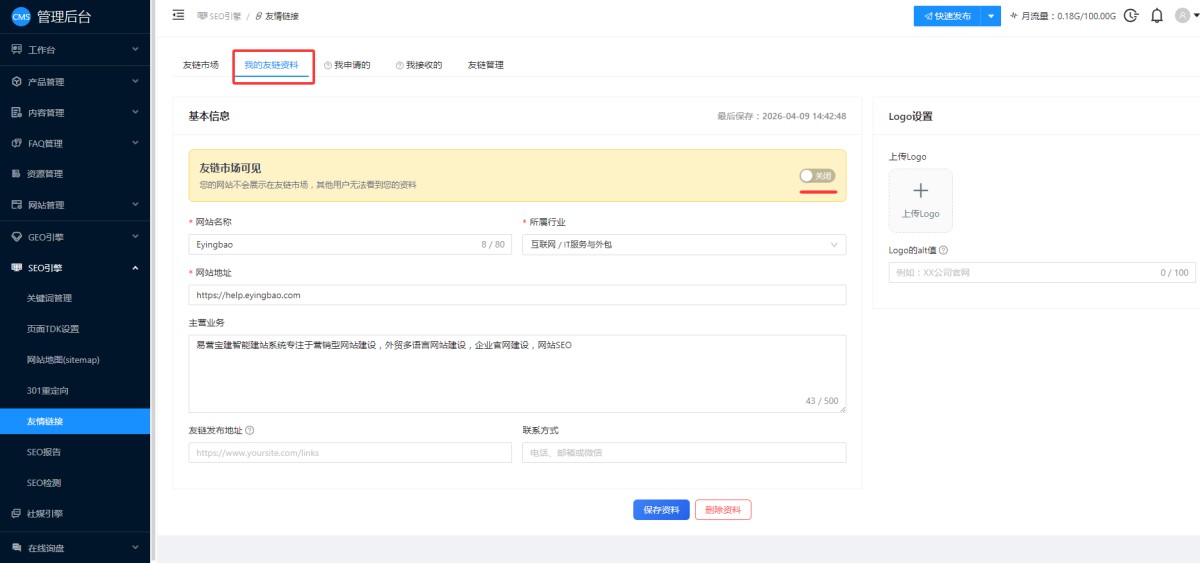Click the 删除资料 button
Viewport: 1200px width, 563px height.
[x=723, y=510]
